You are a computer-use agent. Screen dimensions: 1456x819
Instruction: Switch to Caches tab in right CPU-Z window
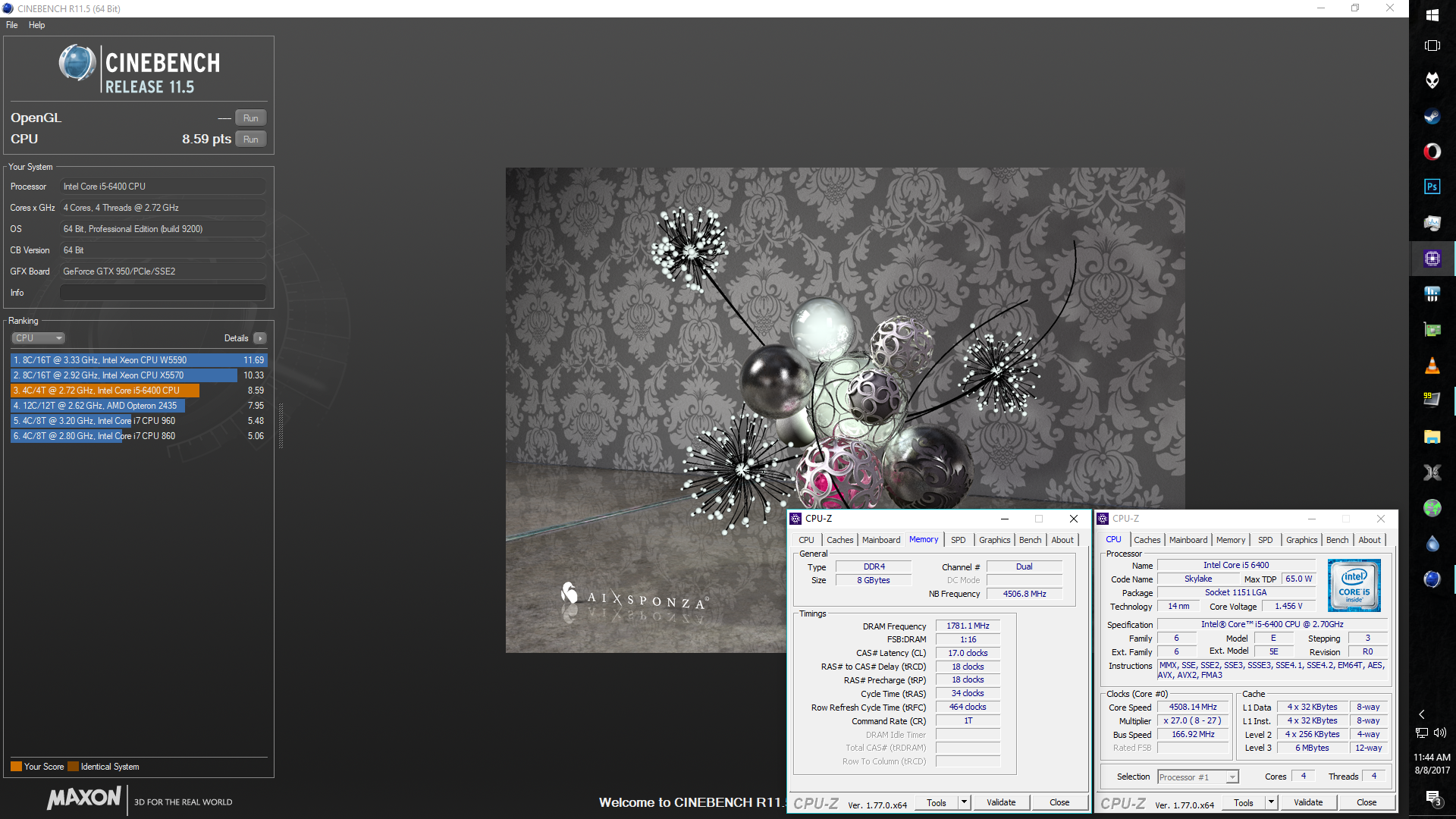click(x=1147, y=540)
